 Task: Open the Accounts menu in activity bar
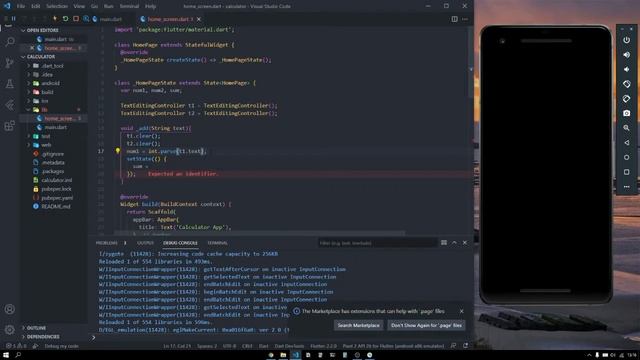(x=10, y=309)
